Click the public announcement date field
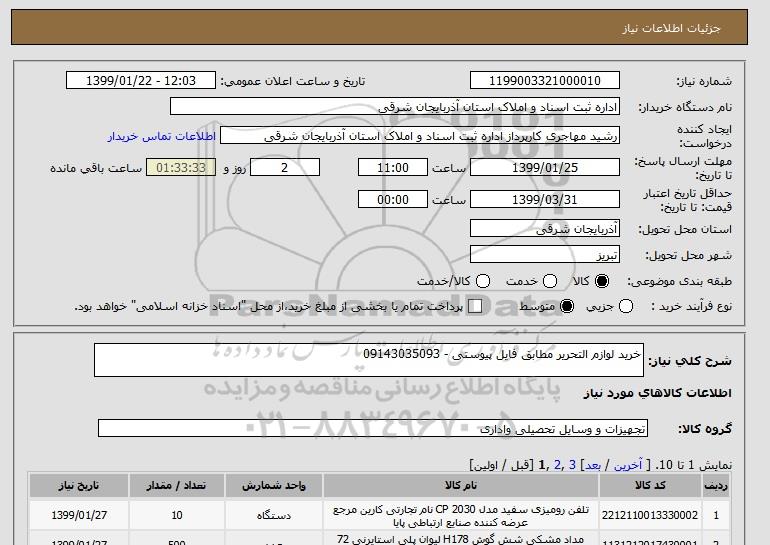 [141, 81]
